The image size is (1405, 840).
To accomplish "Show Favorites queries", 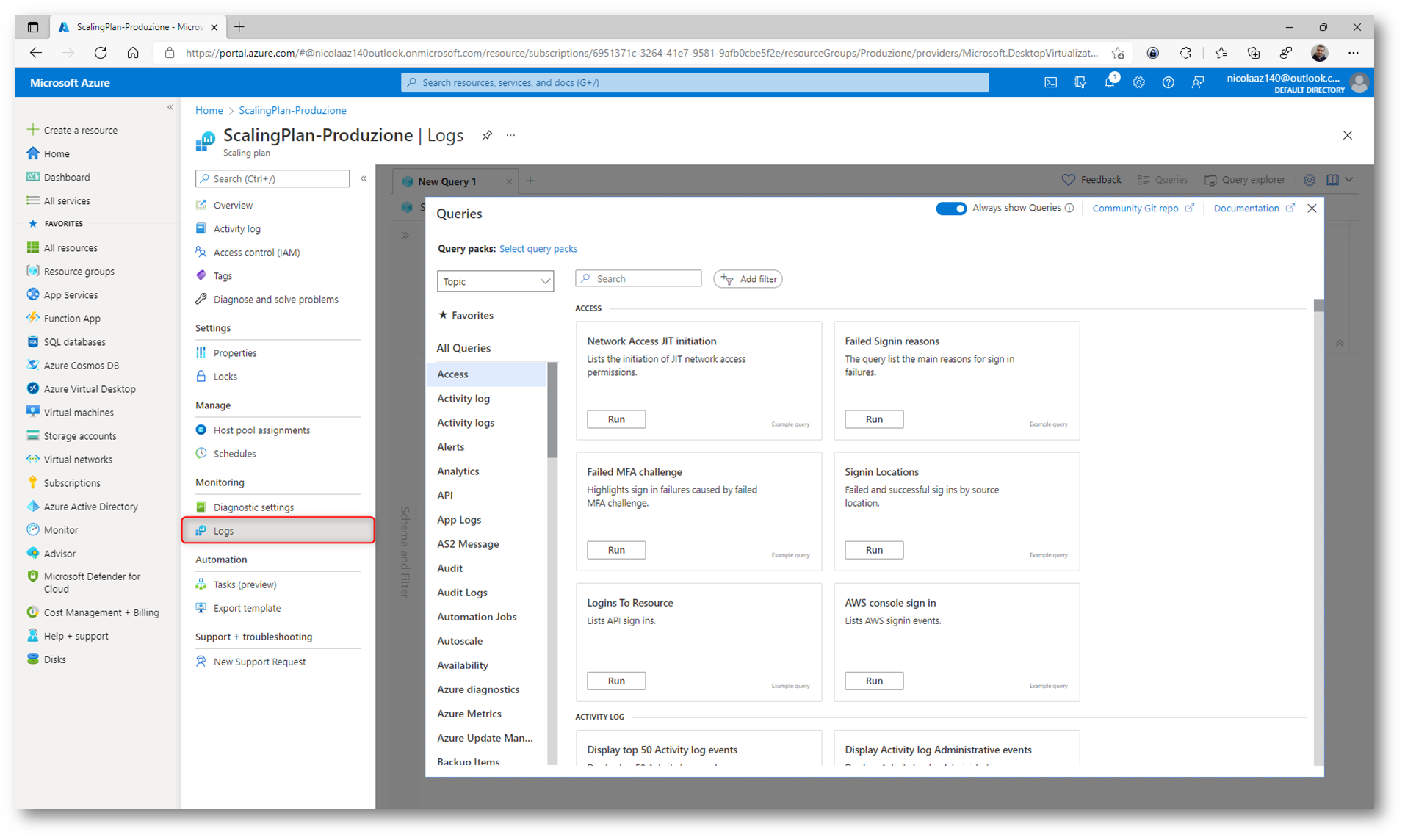I will [466, 315].
